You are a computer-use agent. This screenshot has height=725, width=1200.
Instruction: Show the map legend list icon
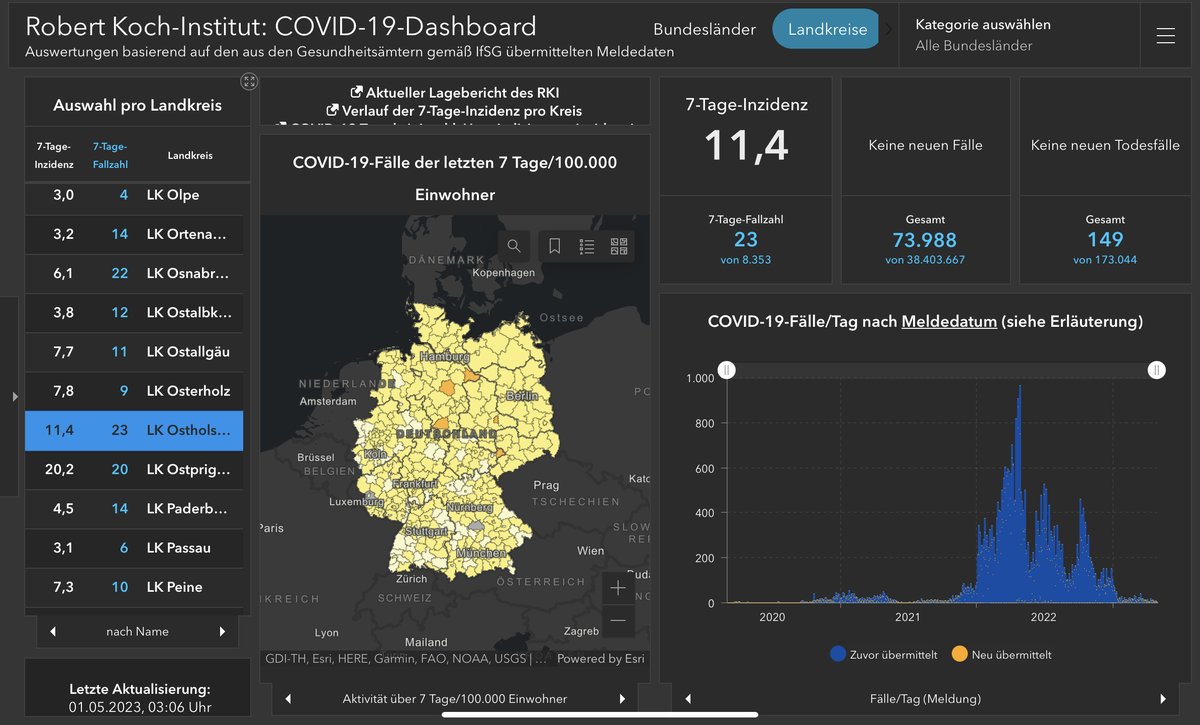[587, 246]
